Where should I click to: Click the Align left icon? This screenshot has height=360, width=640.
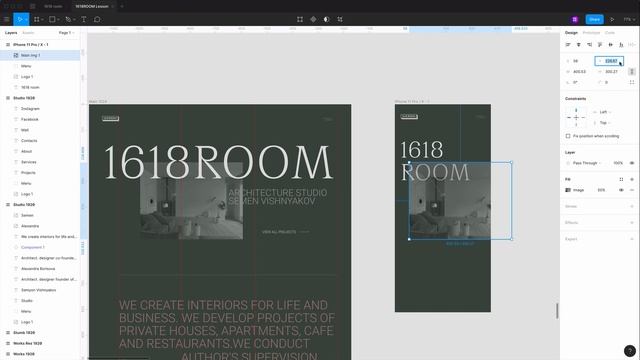coord(568,44)
